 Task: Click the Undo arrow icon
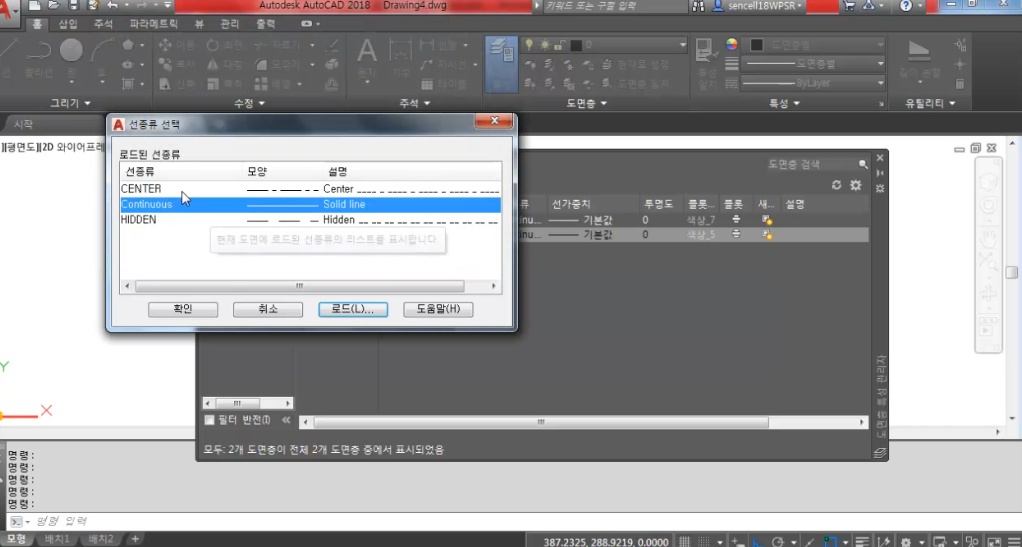(x=111, y=5)
